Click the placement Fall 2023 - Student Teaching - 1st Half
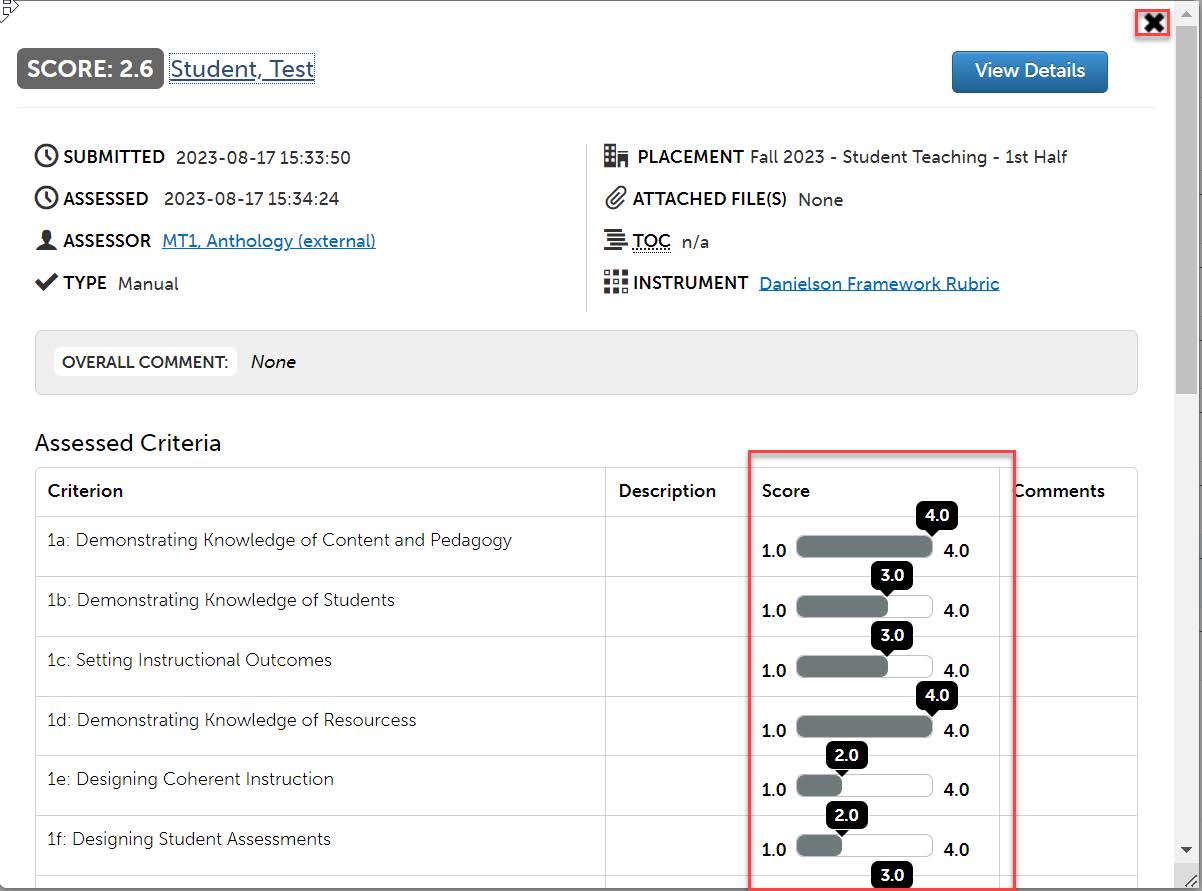This screenshot has width=1202, height=891. tap(908, 157)
